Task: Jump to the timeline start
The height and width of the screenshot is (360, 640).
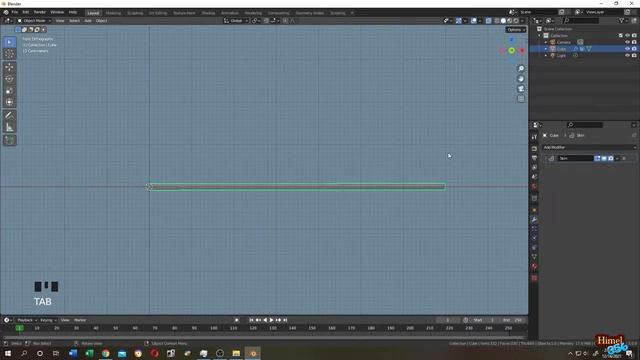Action: click(x=251, y=320)
